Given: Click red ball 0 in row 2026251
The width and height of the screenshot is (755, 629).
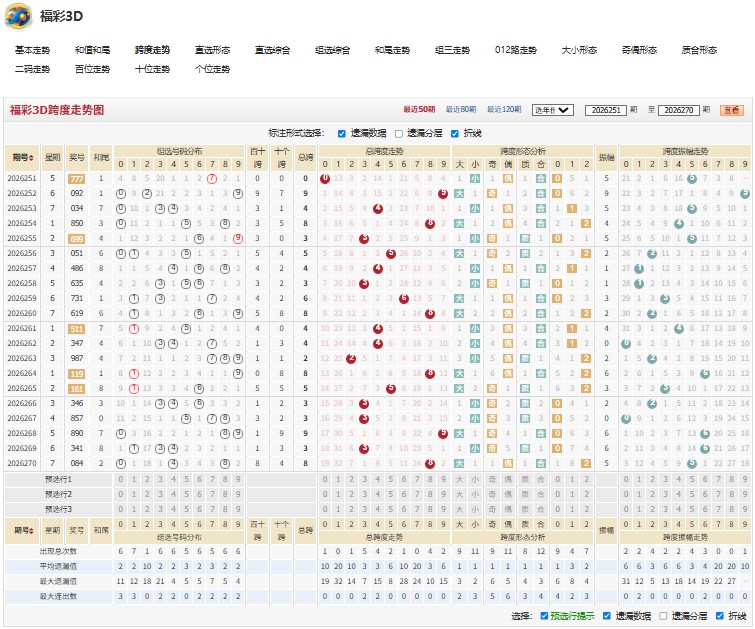Looking at the screenshot, I should [x=325, y=179].
